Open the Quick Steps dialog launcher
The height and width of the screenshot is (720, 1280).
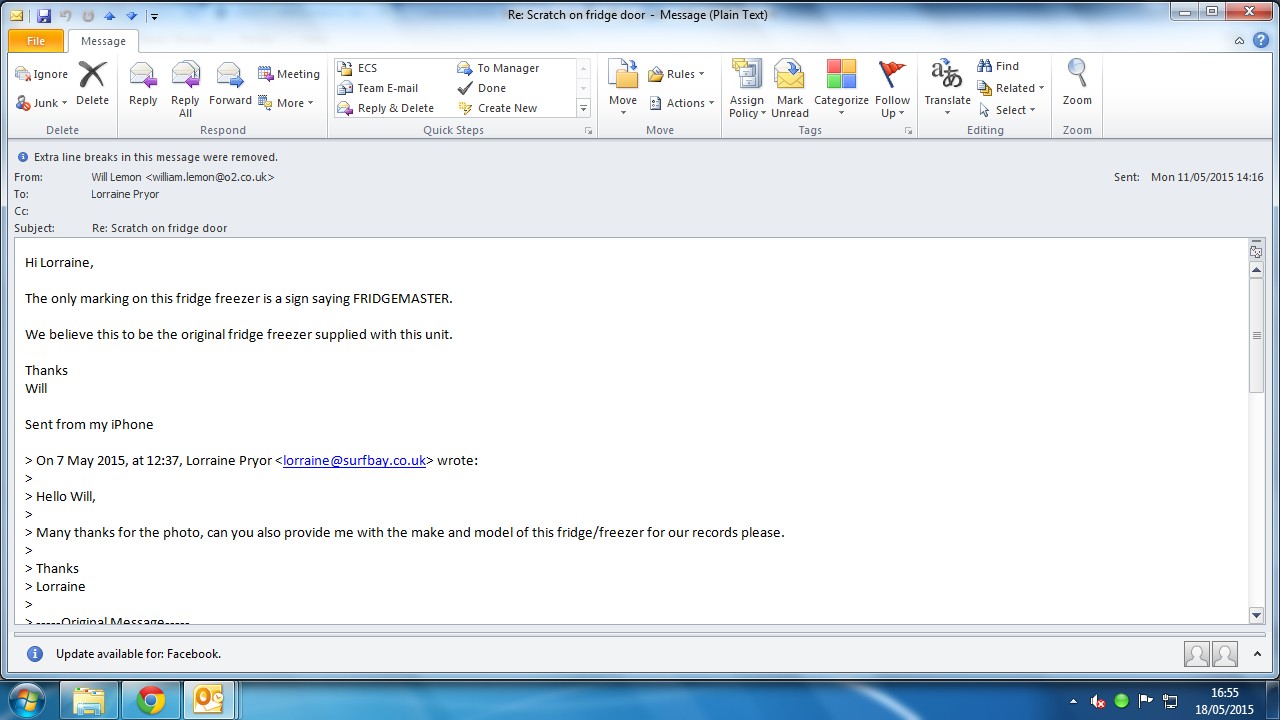pos(588,131)
